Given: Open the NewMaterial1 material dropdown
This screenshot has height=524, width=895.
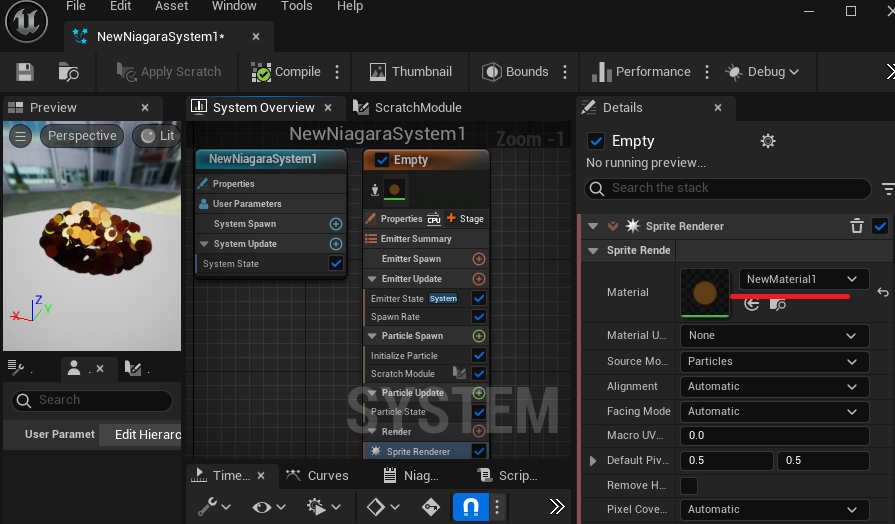Looking at the screenshot, I should point(804,279).
